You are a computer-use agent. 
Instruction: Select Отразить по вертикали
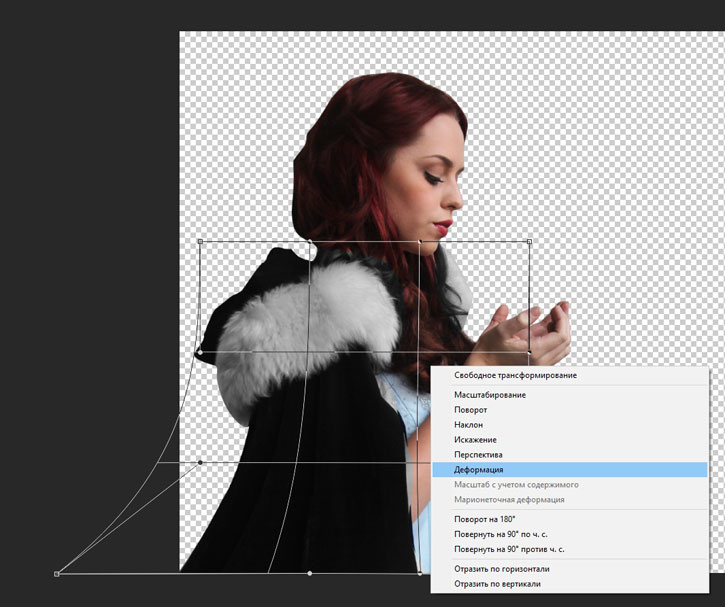570,584
